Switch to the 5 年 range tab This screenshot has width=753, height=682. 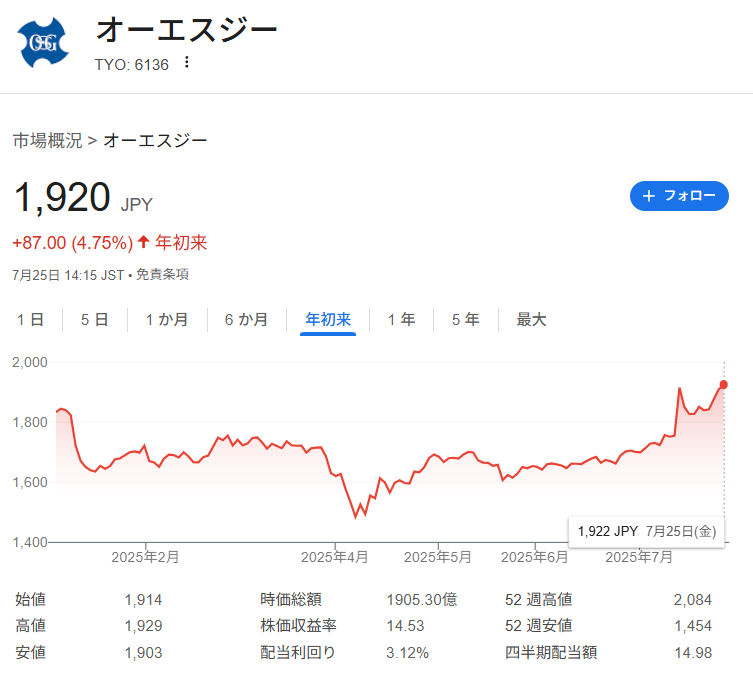pos(465,320)
